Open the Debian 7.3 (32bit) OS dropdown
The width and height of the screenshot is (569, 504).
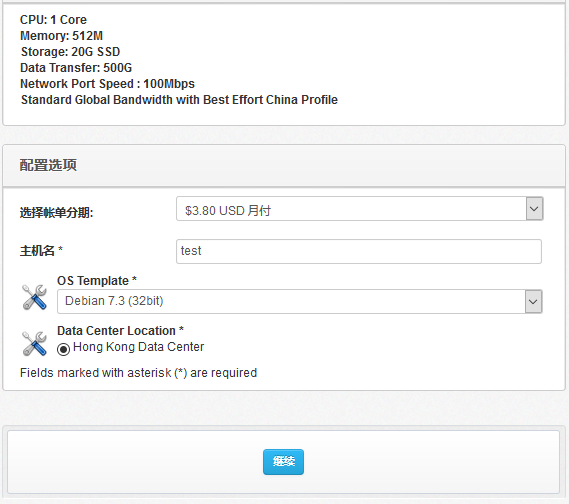coord(300,301)
